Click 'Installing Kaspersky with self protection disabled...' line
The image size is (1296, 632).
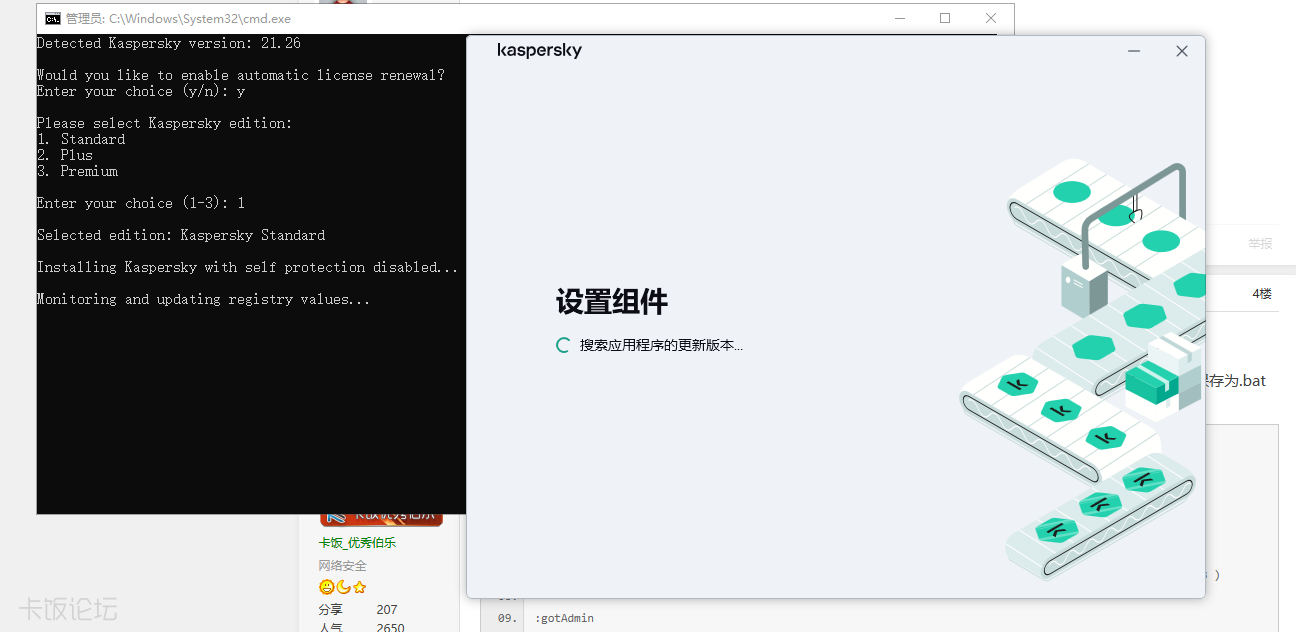coord(248,267)
